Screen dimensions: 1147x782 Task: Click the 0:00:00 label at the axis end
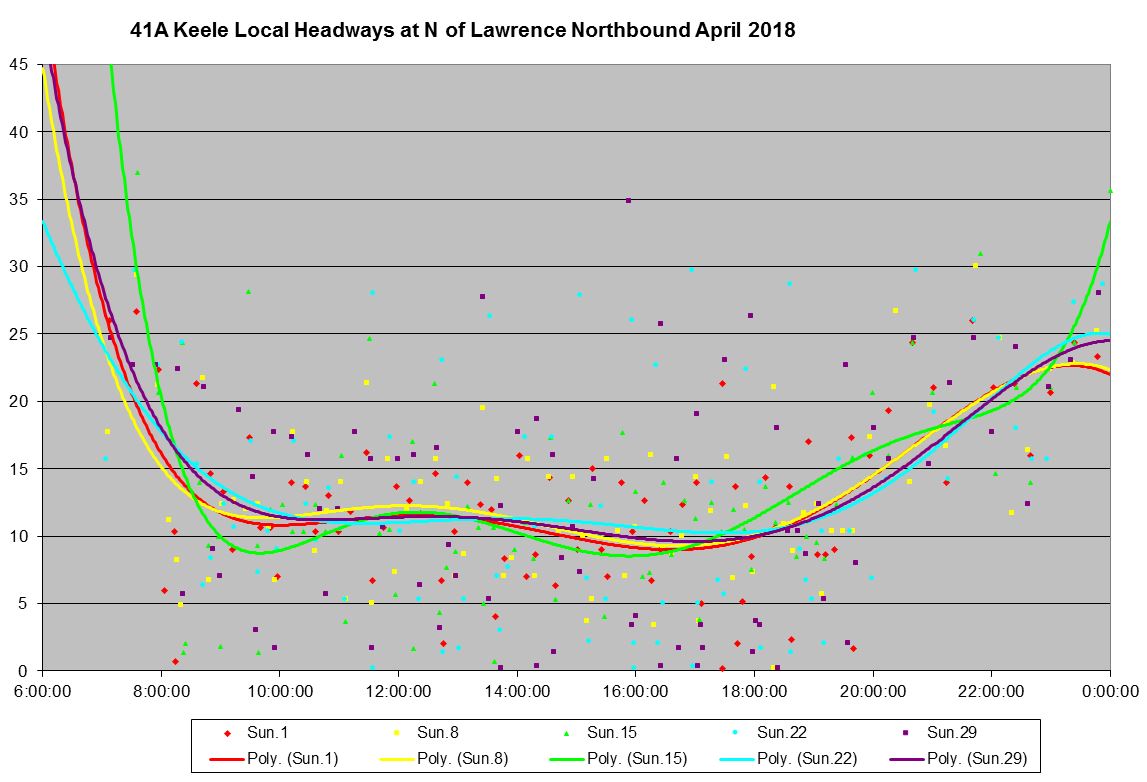[1110, 690]
